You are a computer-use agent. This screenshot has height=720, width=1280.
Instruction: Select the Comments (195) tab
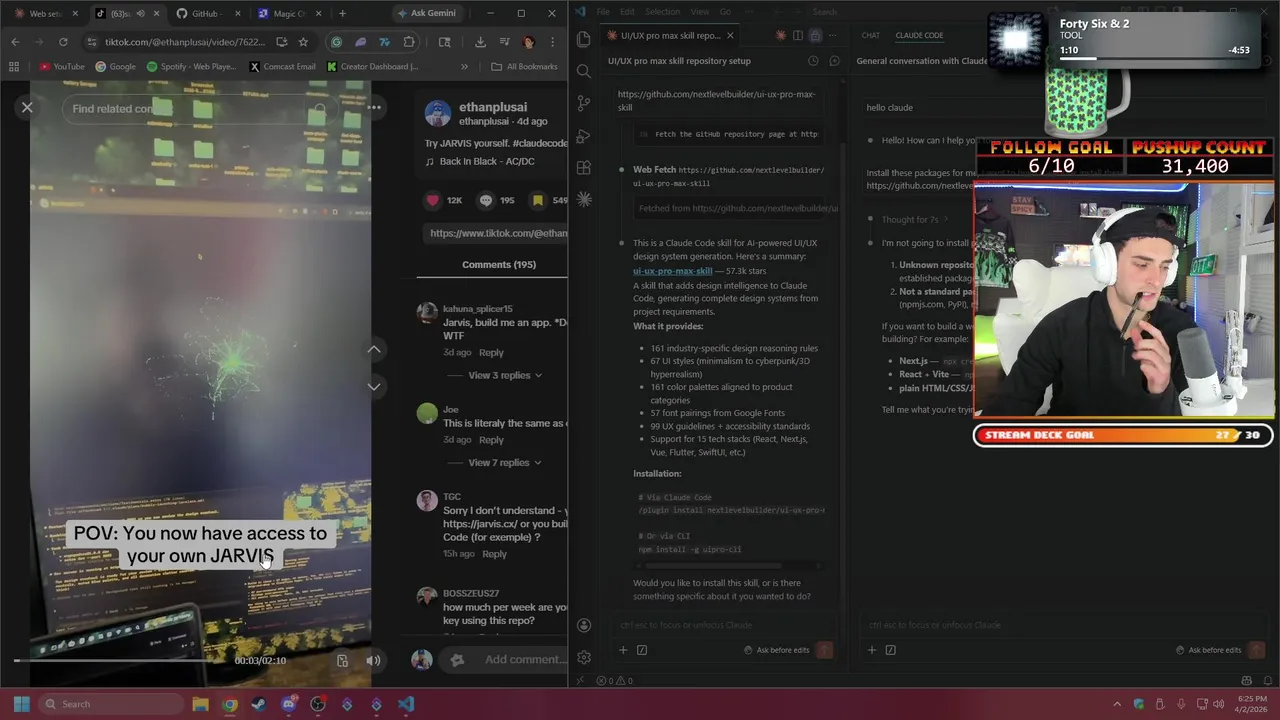[499, 264]
